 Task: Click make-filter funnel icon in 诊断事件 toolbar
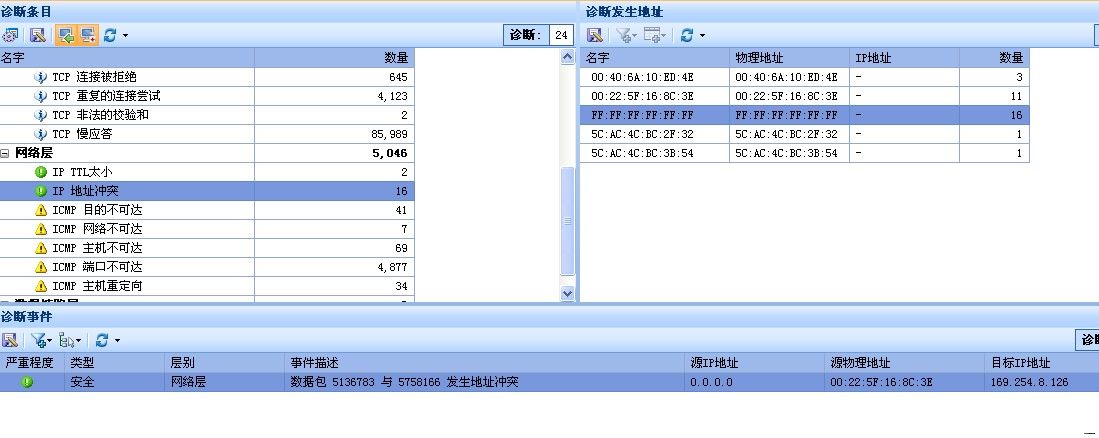[x=38, y=341]
